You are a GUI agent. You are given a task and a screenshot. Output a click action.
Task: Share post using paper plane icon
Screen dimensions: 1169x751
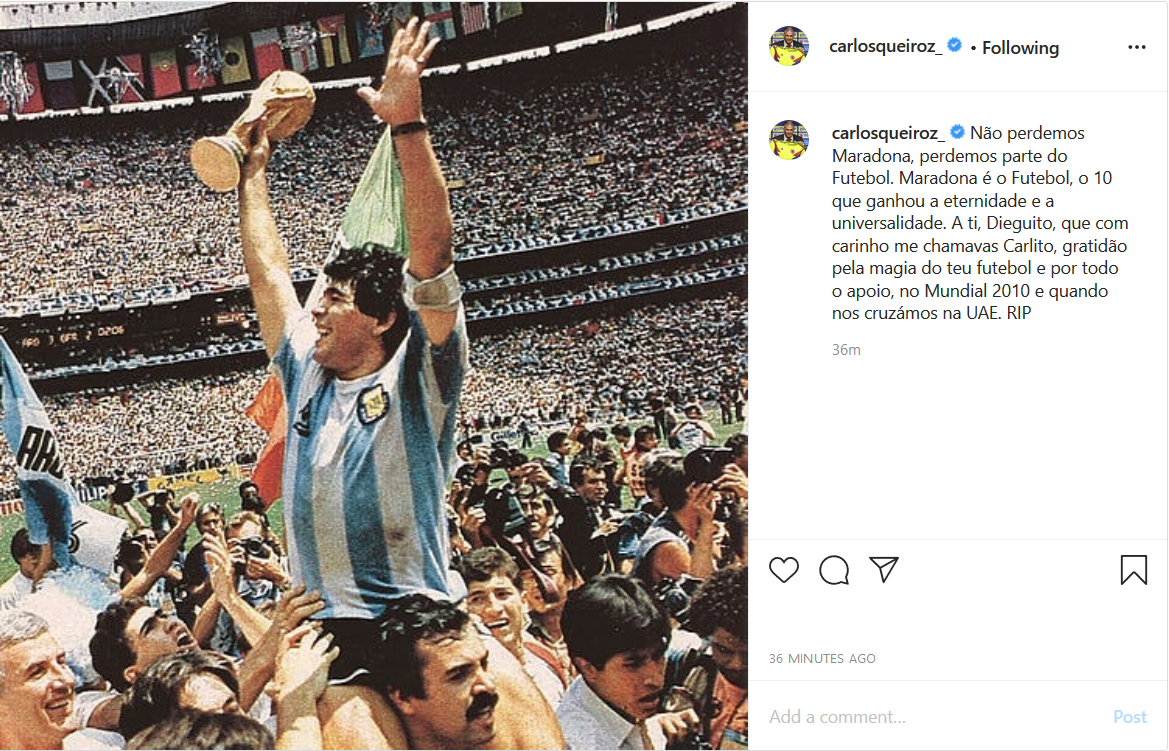(883, 569)
